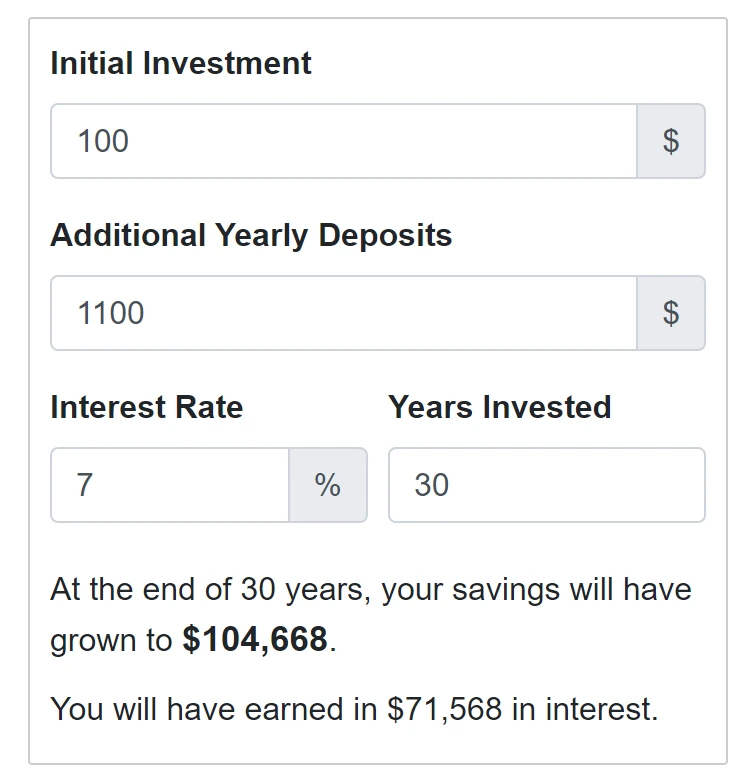Click the $71,568 interest amount
Viewport: 745px width, 784px height.
point(444,709)
